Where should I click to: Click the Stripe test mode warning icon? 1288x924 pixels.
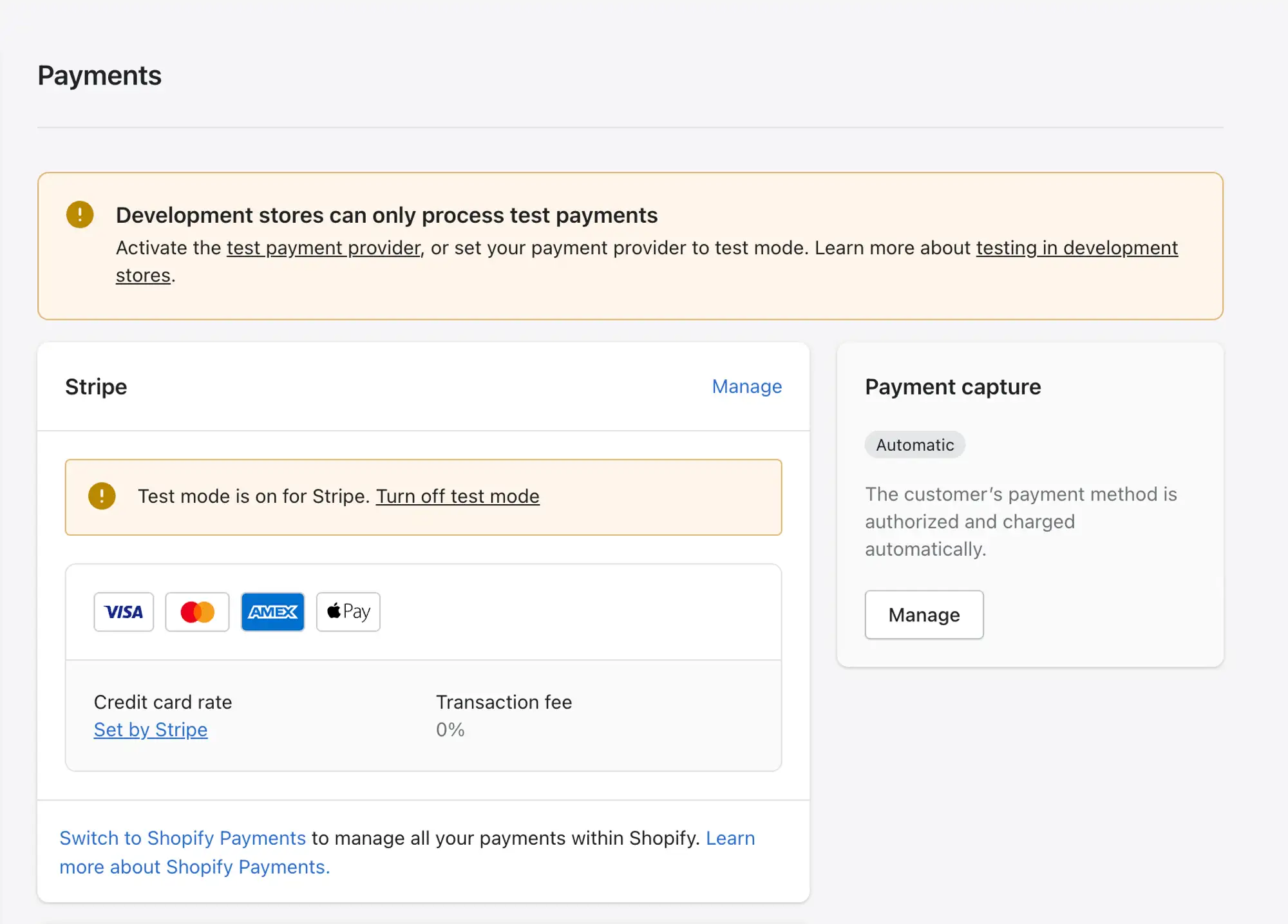pyautogui.click(x=102, y=496)
